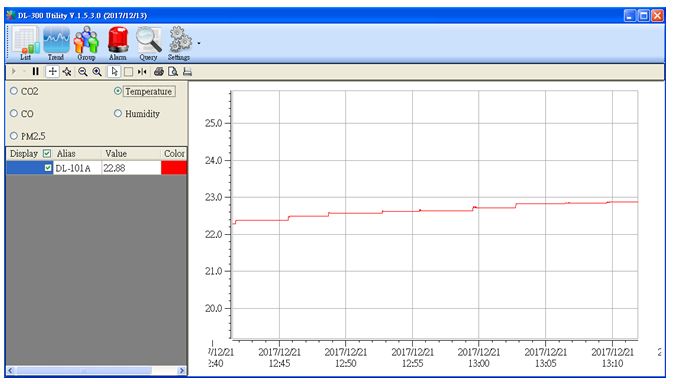Pause the trend chart updating
The width and height of the screenshot is (673, 384).
[x=36, y=72]
